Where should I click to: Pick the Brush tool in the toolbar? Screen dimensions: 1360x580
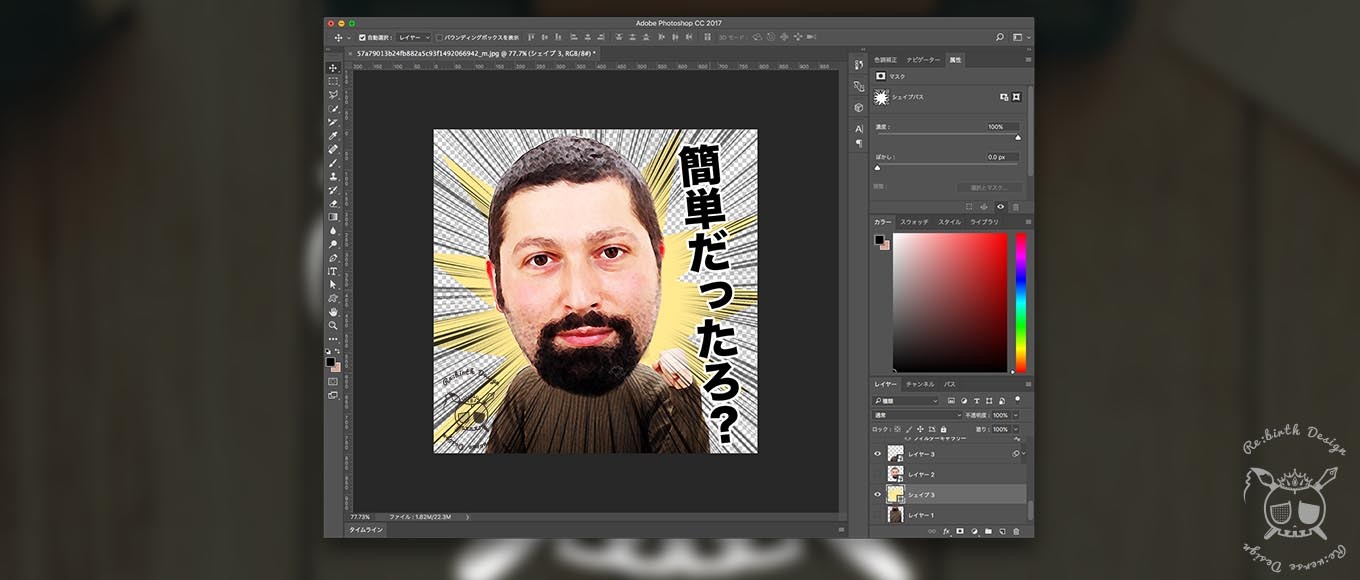tap(333, 163)
